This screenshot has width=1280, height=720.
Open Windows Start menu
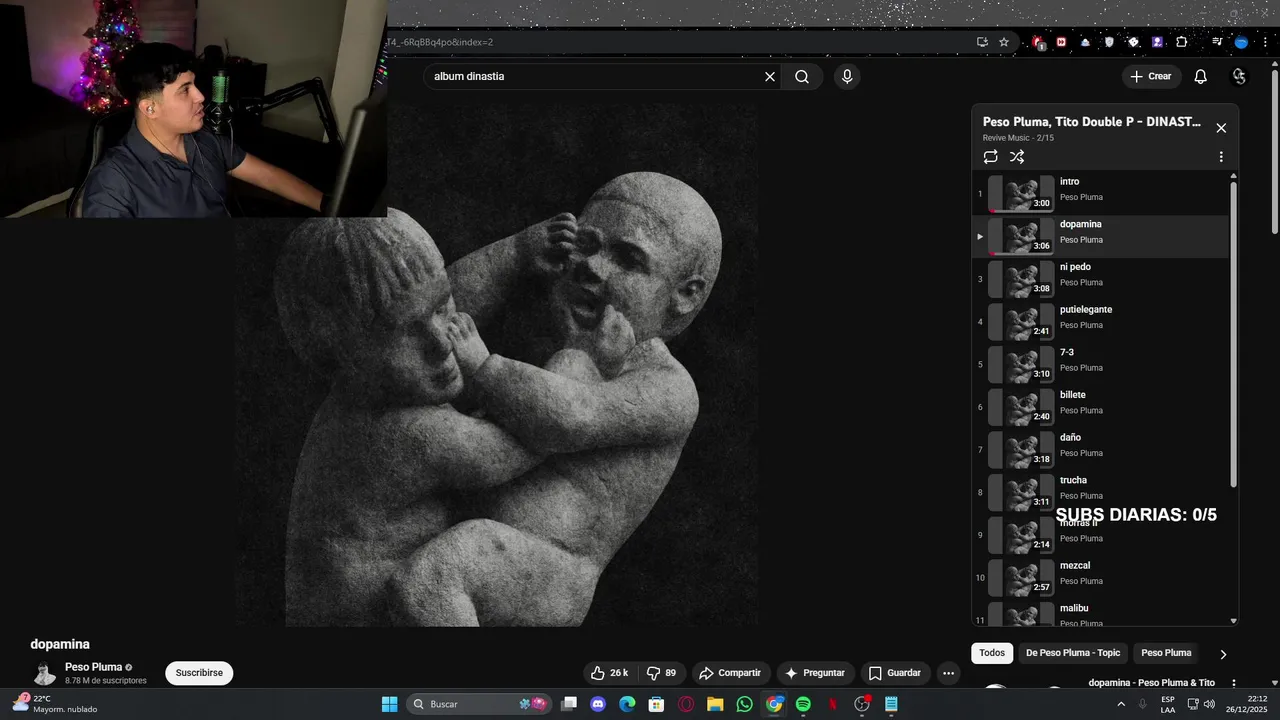(389, 704)
